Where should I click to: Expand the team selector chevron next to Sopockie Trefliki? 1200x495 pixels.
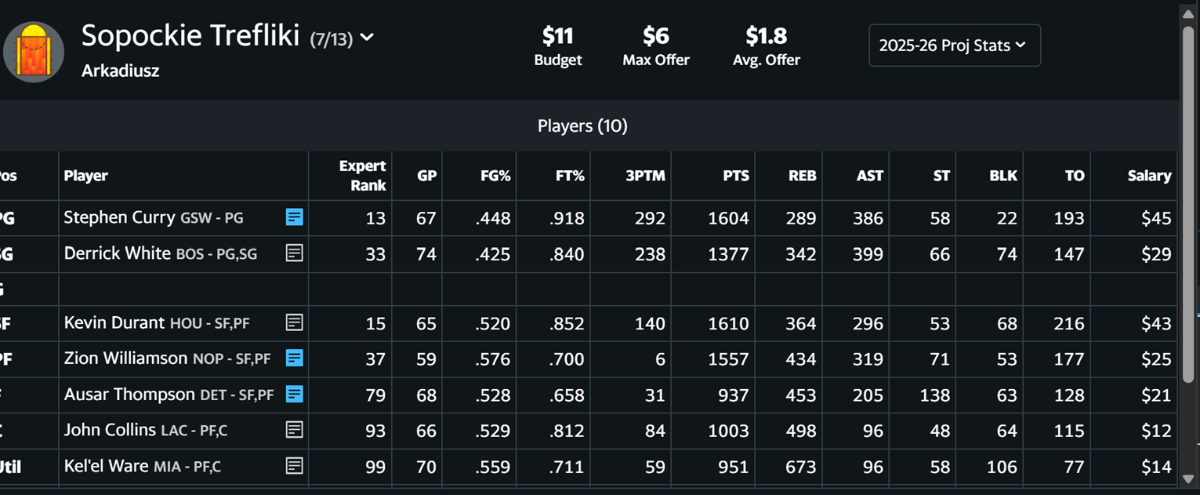click(367, 38)
